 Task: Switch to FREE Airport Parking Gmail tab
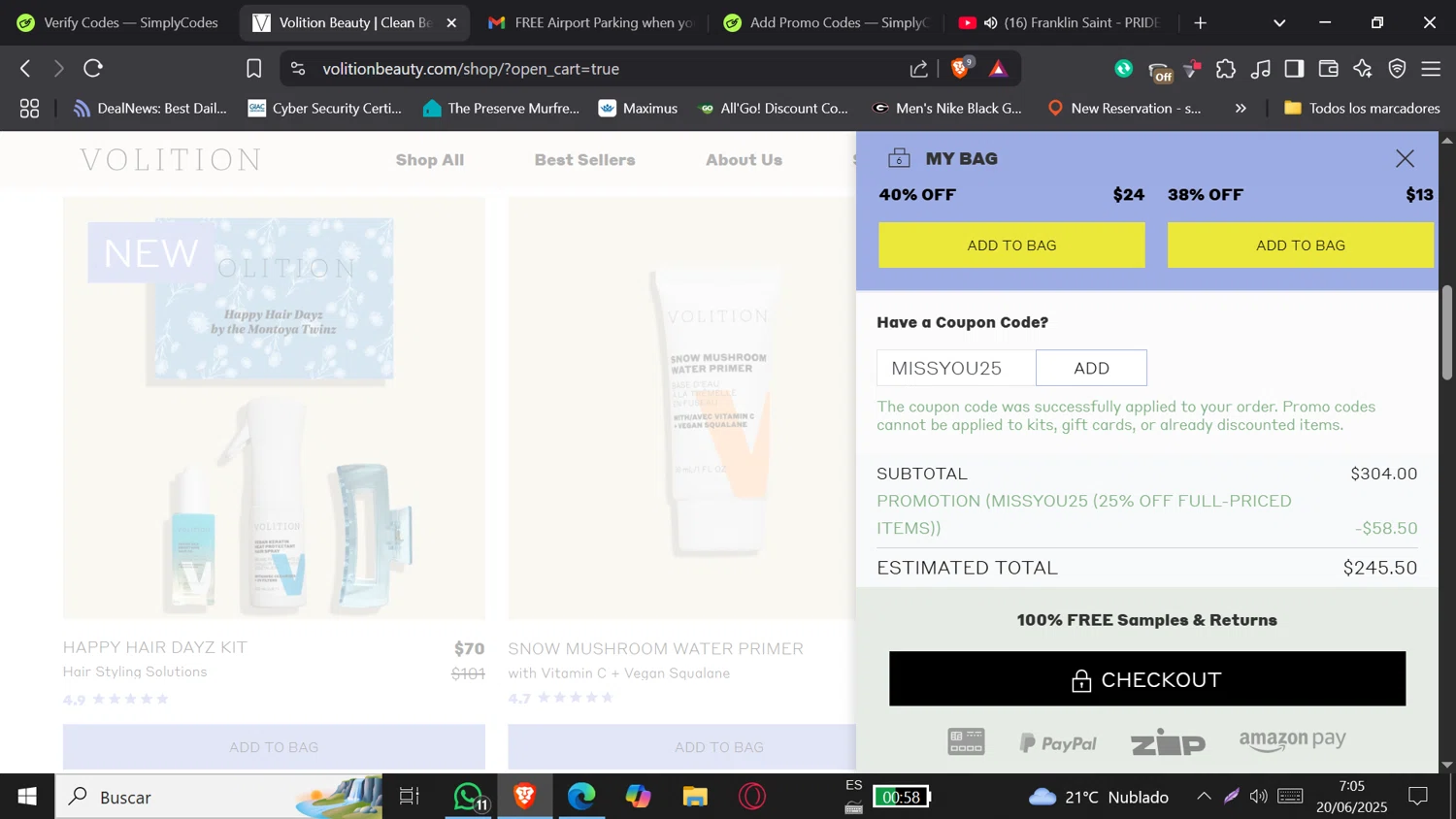pyautogui.click(x=590, y=22)
